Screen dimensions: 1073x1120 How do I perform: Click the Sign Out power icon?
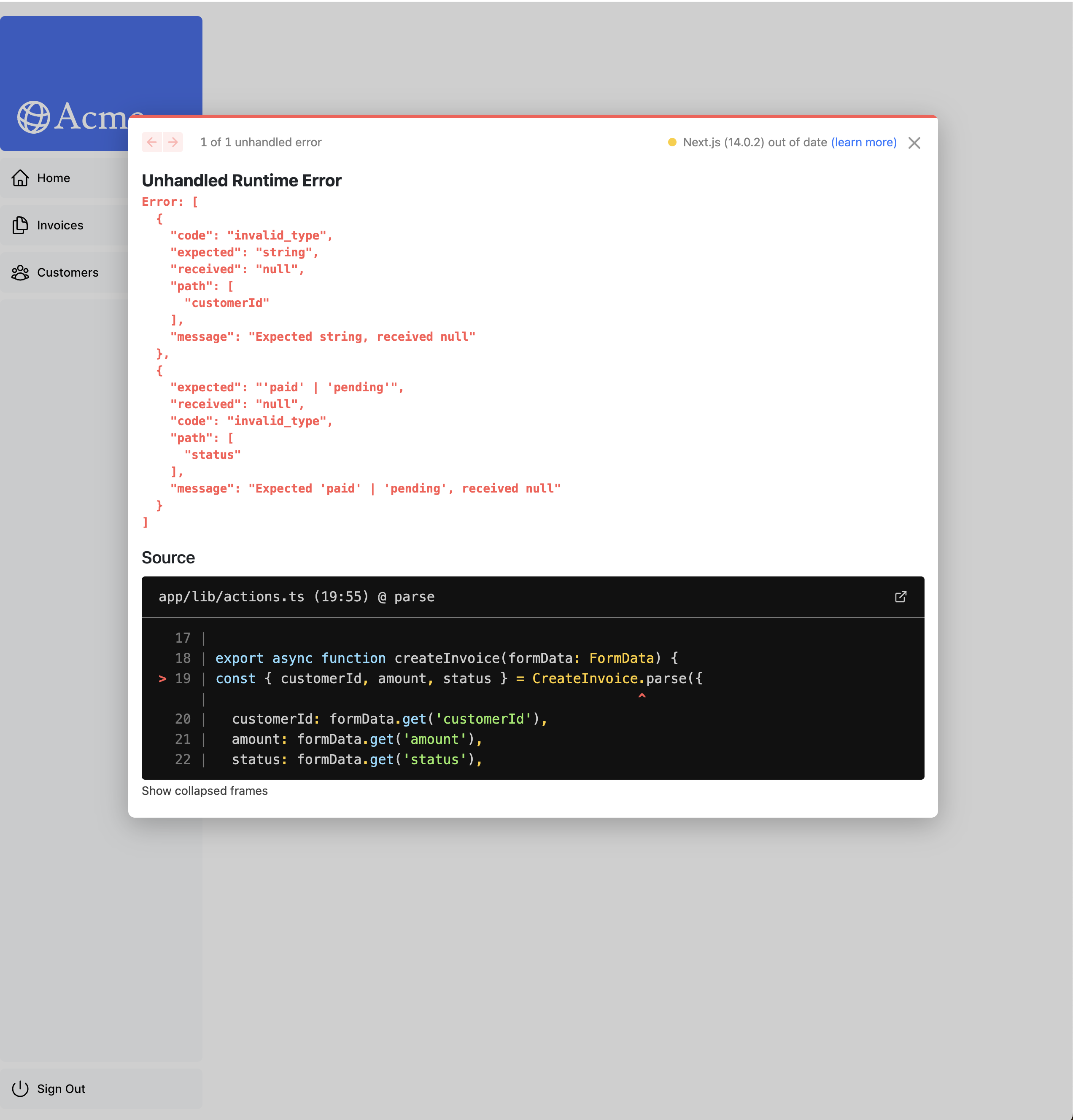(x=21, y=1088)
